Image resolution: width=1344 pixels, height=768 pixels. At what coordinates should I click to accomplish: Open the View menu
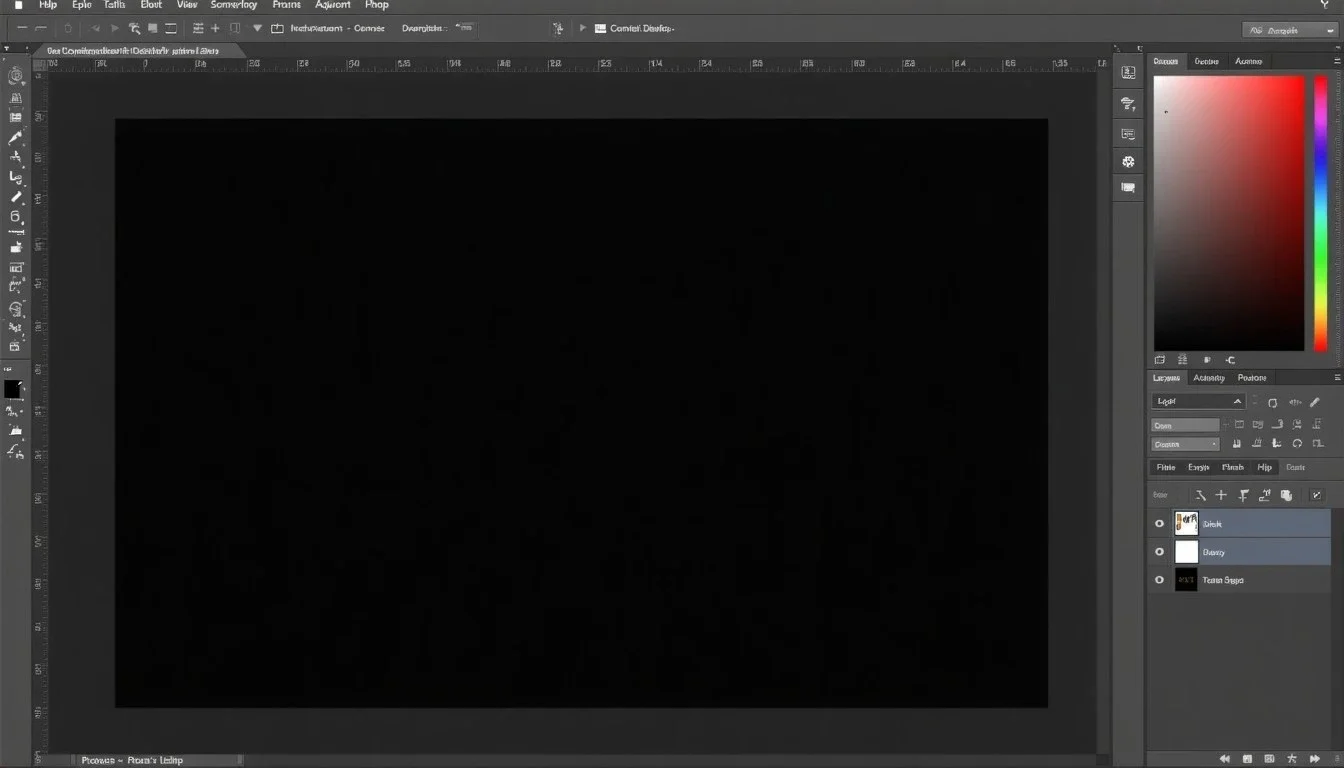pyautogui.click(x=187, y=5)
